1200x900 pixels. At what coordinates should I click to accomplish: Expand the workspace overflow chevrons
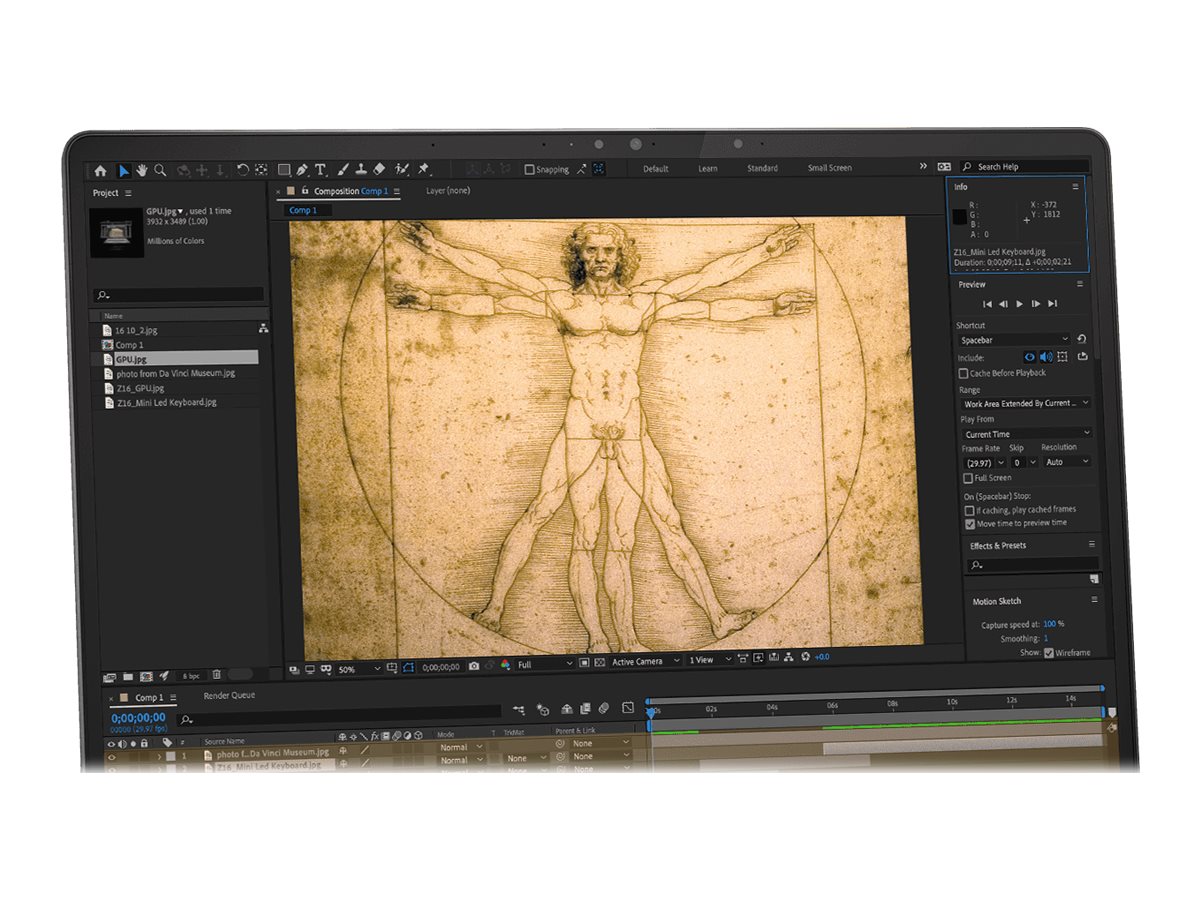[923, 166]
